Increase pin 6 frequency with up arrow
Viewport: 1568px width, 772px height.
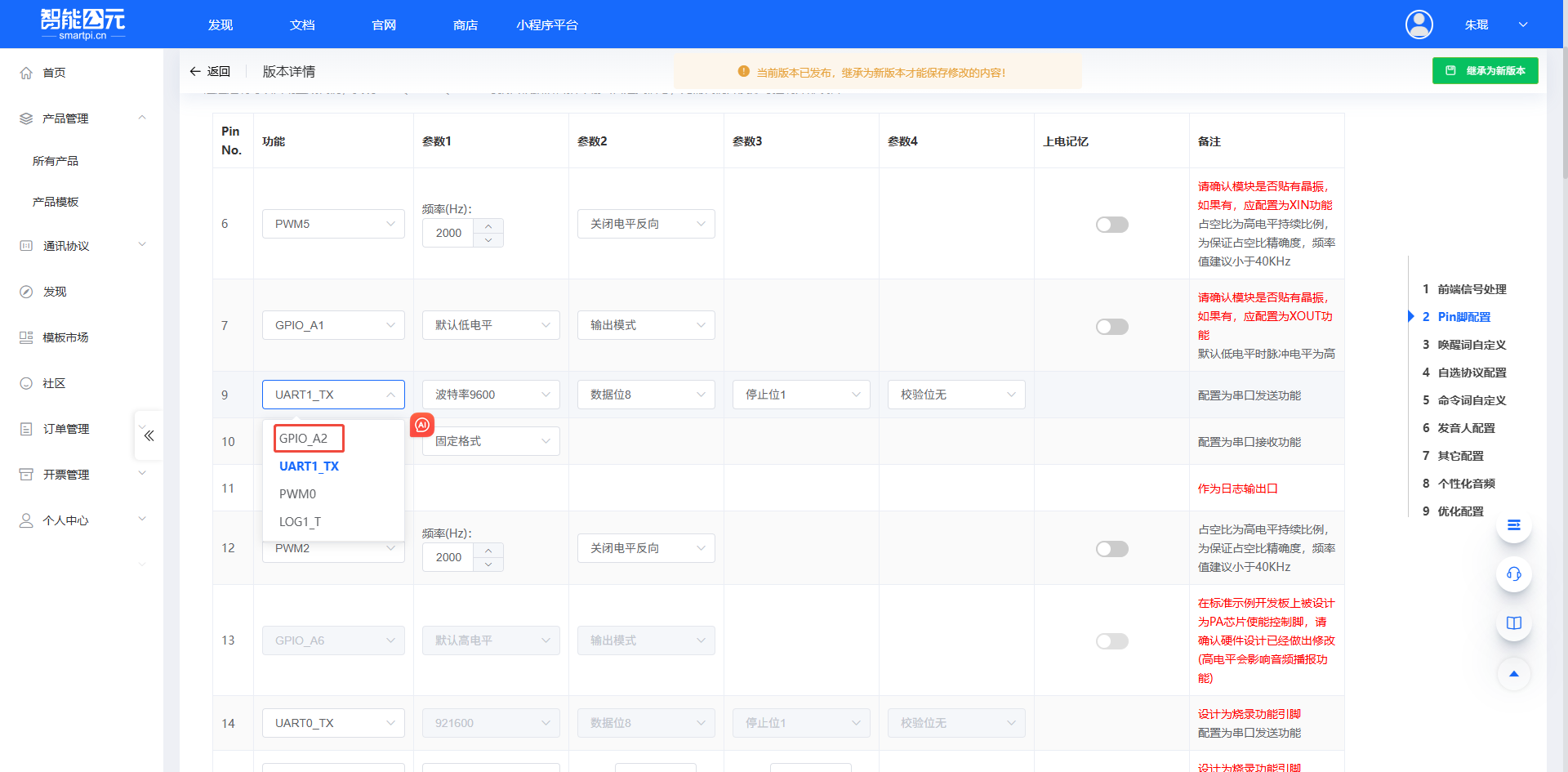coord(488,225)
